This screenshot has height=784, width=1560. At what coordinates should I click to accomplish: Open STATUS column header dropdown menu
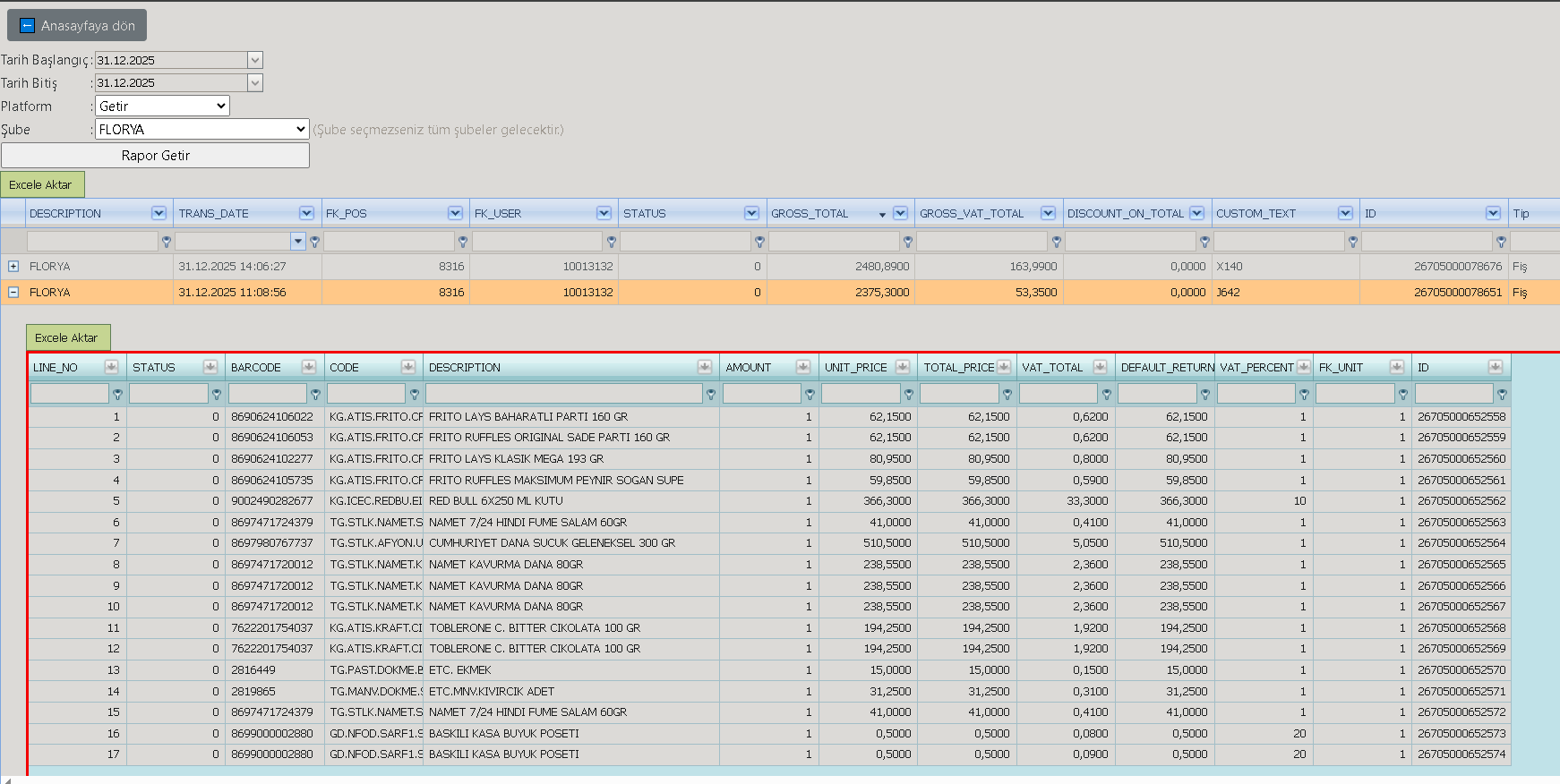tap(752, 213)
